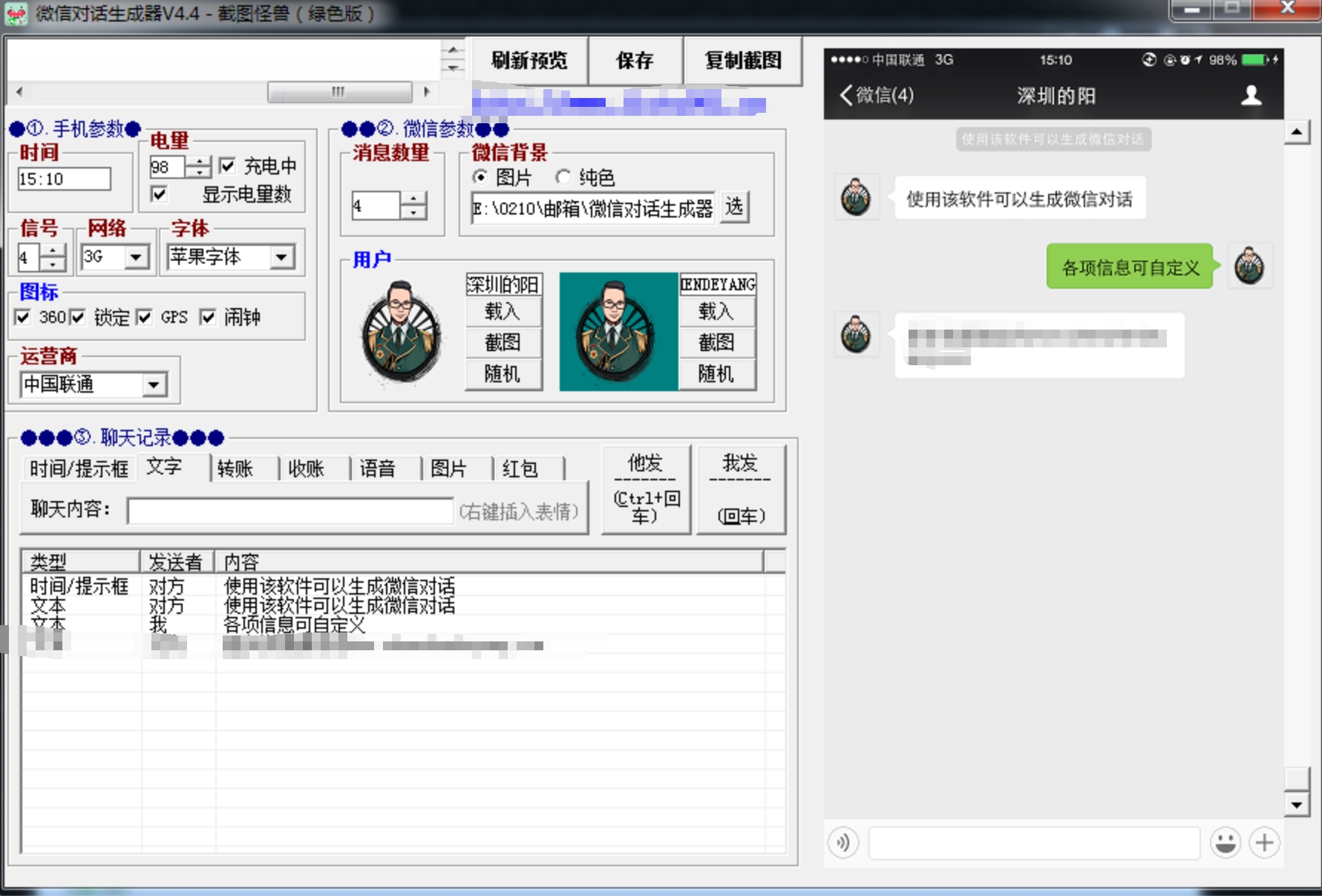The height and width of the screenshot is (896, 1322).
Task: Click the background image path field
Action: click(593, 209)
